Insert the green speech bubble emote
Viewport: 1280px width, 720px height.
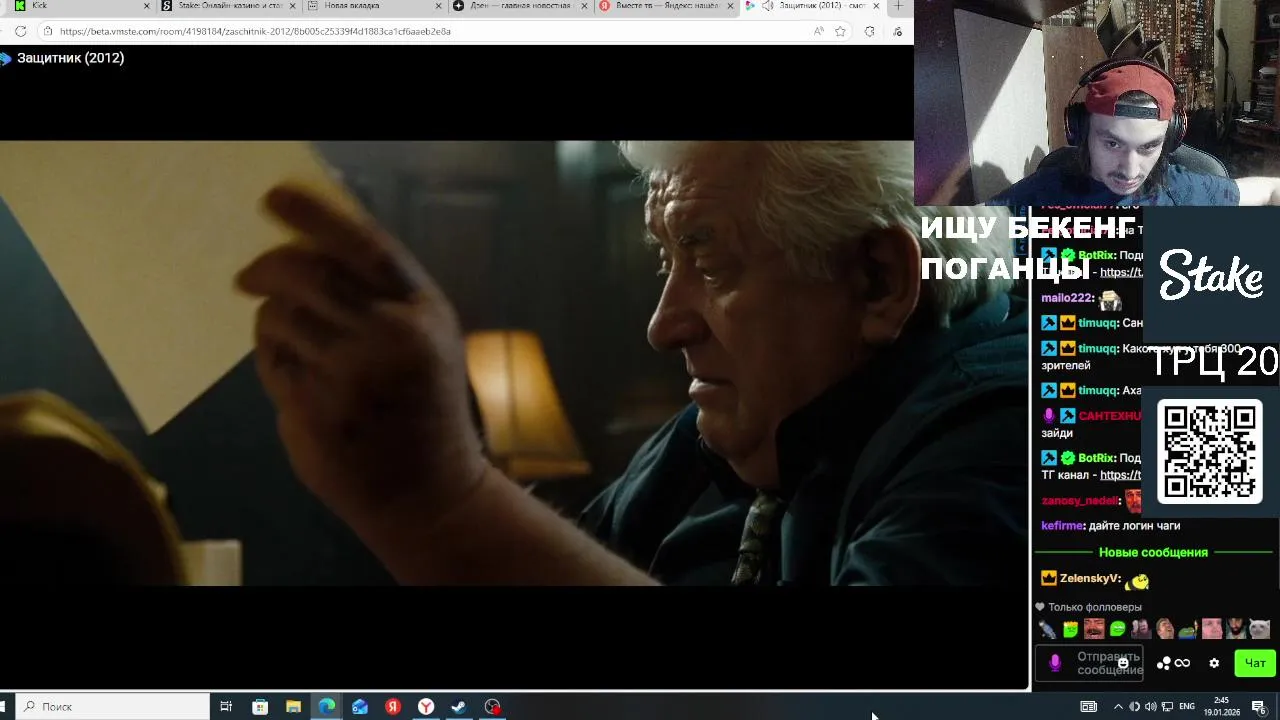[x=1117, y=629]
